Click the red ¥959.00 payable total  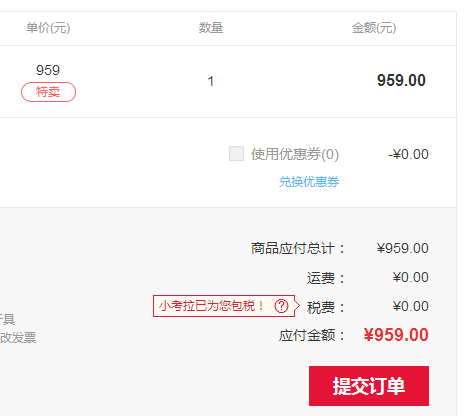click(396, 335)
